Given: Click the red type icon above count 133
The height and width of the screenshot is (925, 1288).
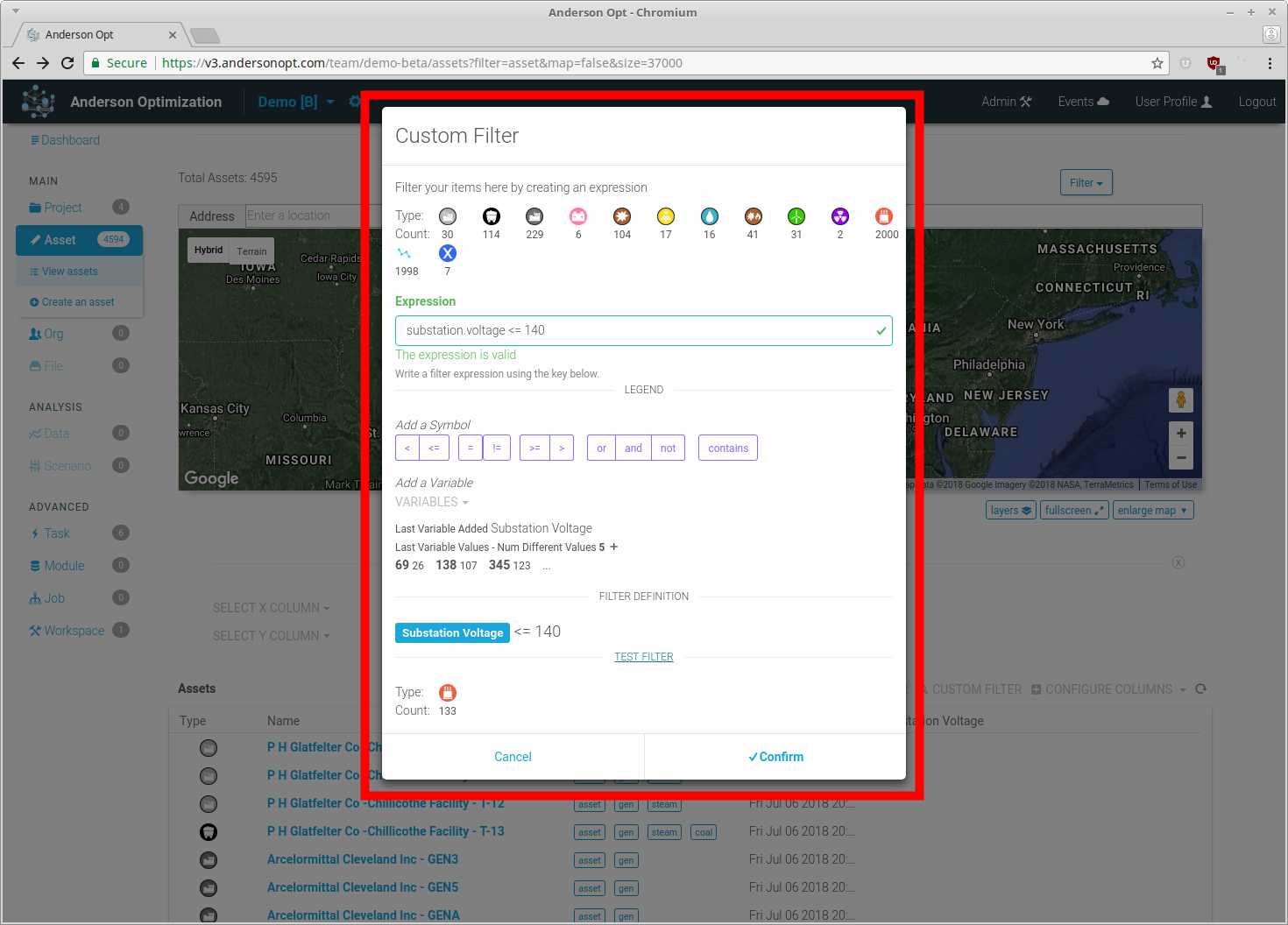Looking at the screenshot, I should click(448, 693).
